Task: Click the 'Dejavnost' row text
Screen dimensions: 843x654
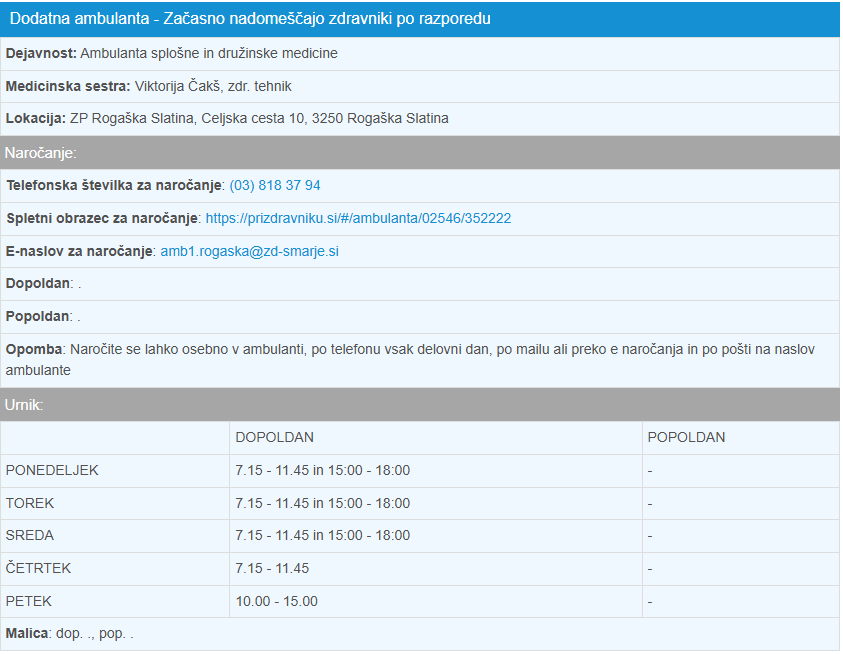Action: point(171,53)
